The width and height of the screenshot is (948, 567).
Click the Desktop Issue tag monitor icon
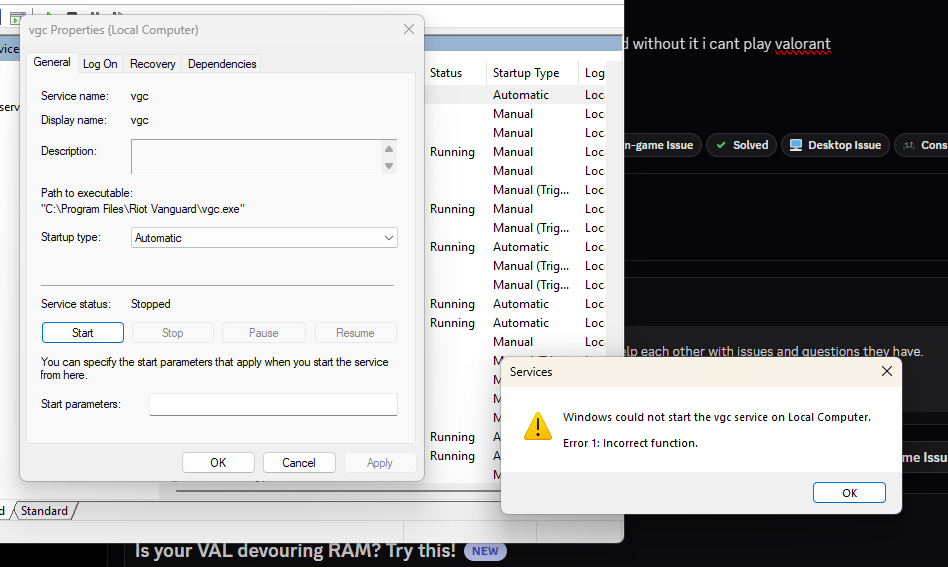[x=796, y=145]
